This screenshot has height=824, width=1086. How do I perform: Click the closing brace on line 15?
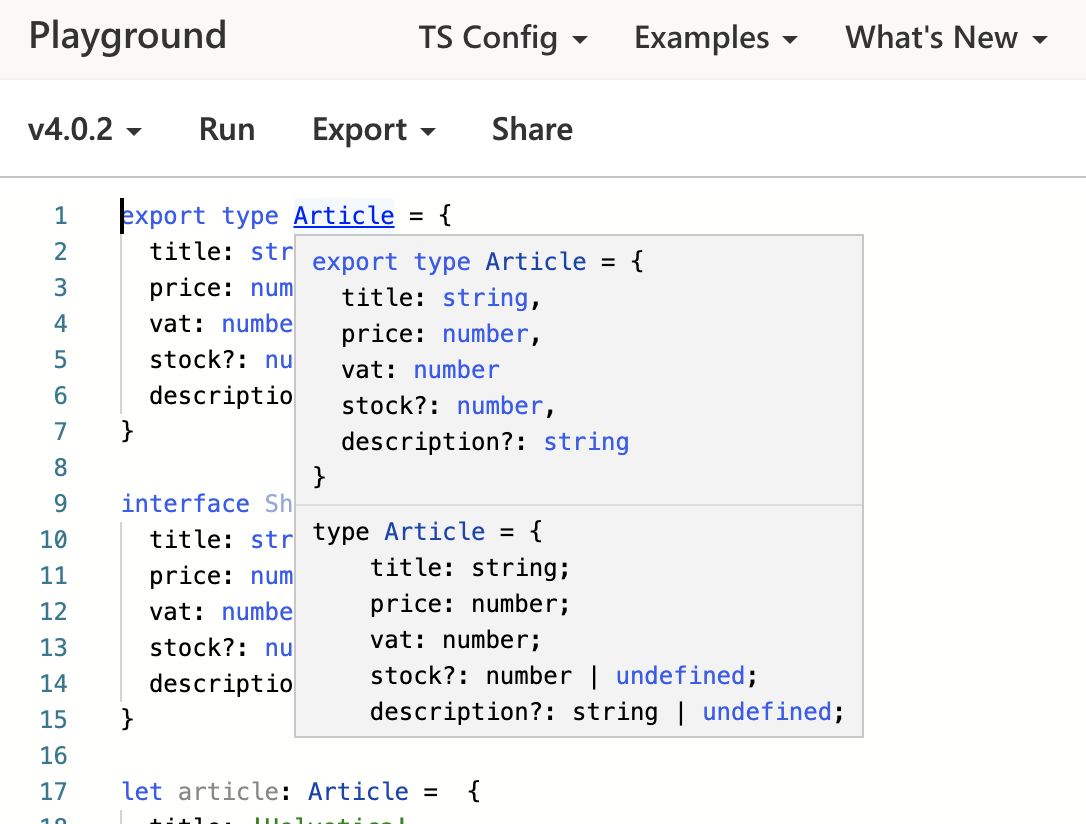(x=127, y=718)
